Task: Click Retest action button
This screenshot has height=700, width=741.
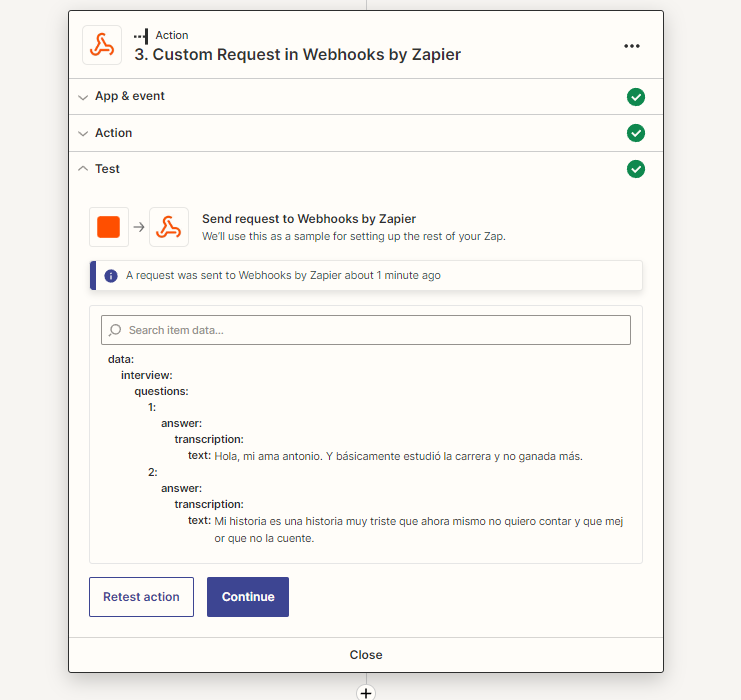Action: coord(141,596)
